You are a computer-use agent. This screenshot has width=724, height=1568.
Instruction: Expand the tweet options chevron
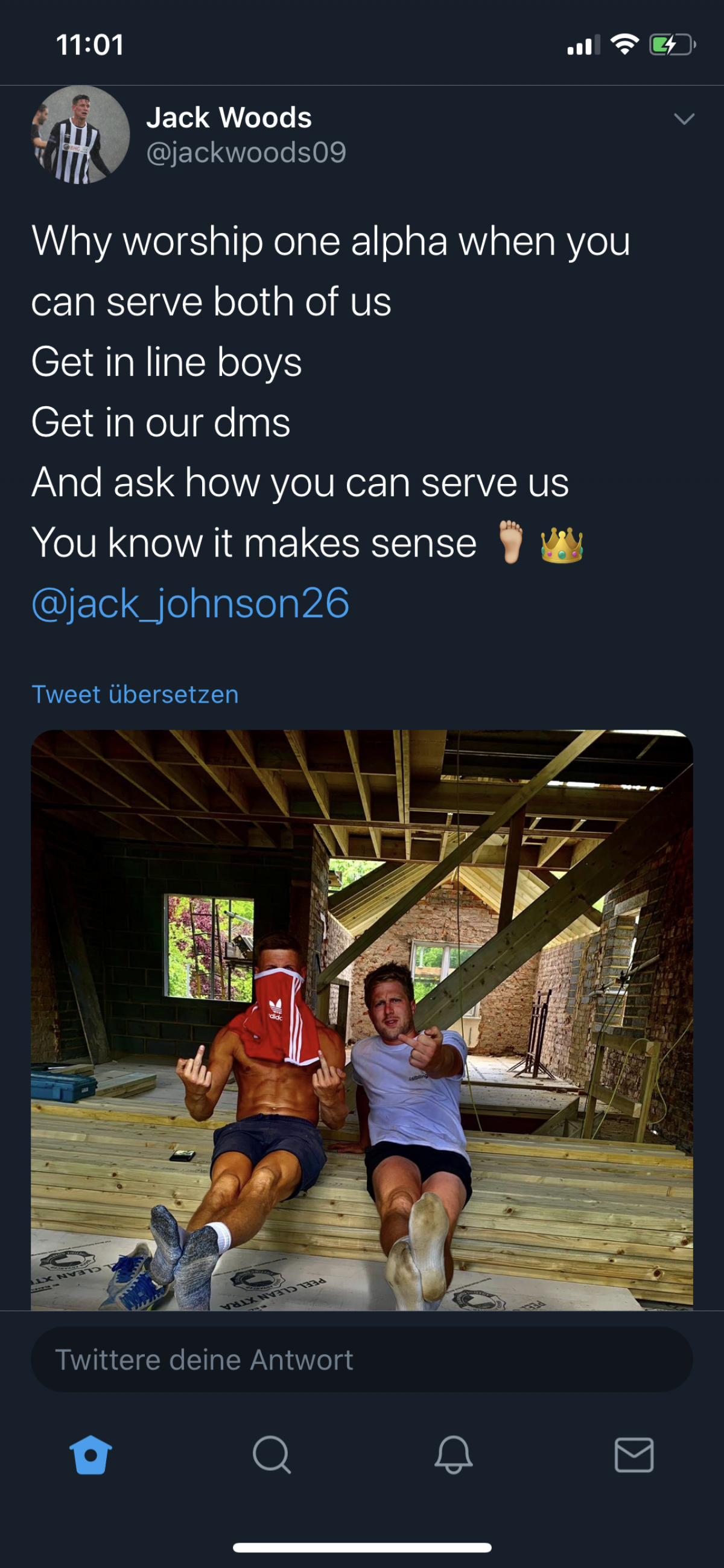coord(684,119)
